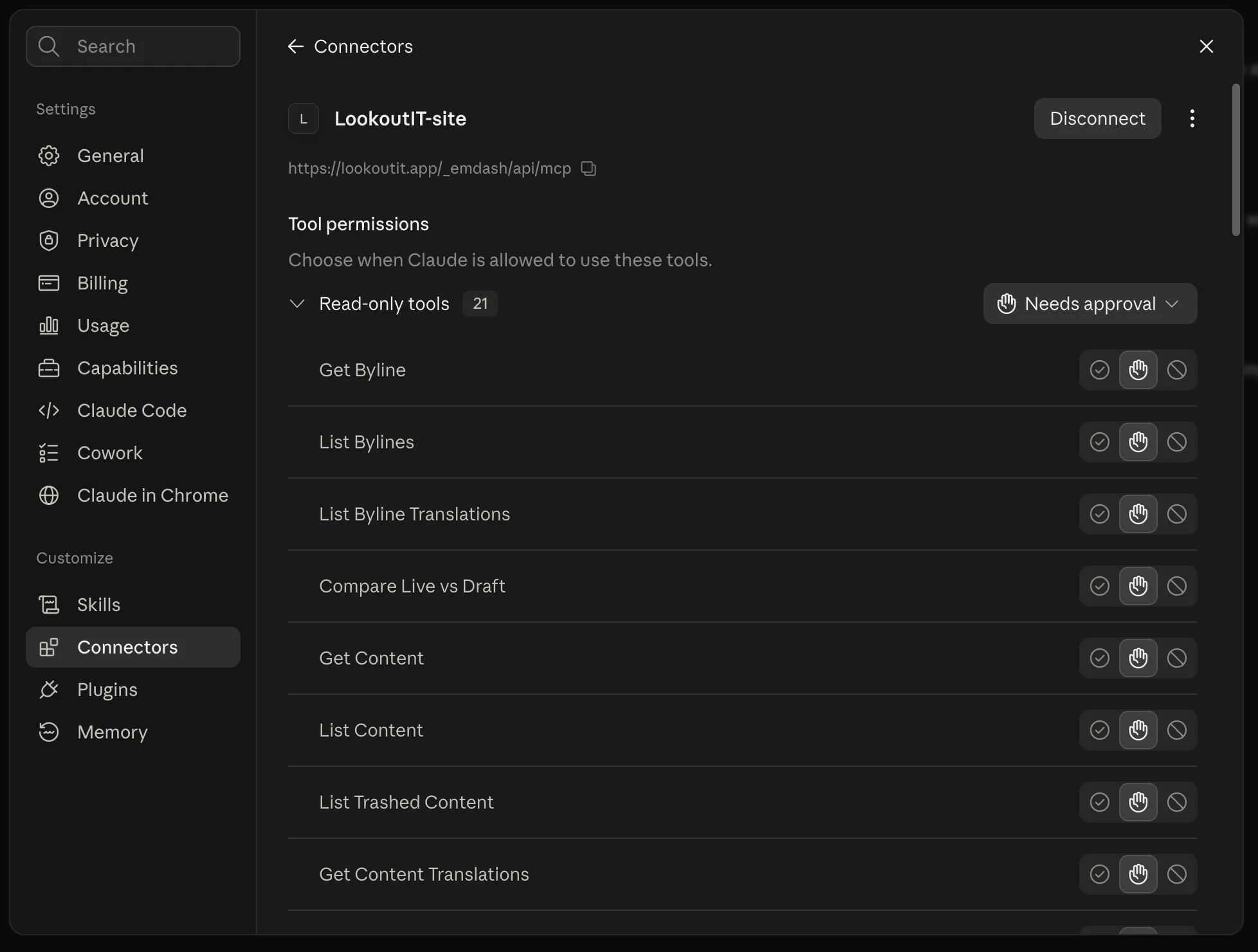Require approval for Get Content

[x=1138, y=658]
